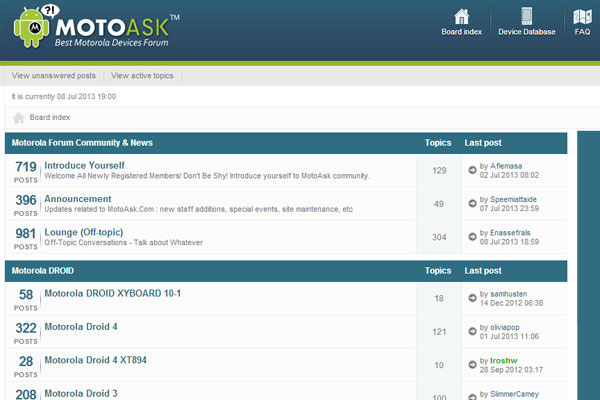600x400 pixels.
Task: Click the 396 posts count
Action: coord(26,200)
